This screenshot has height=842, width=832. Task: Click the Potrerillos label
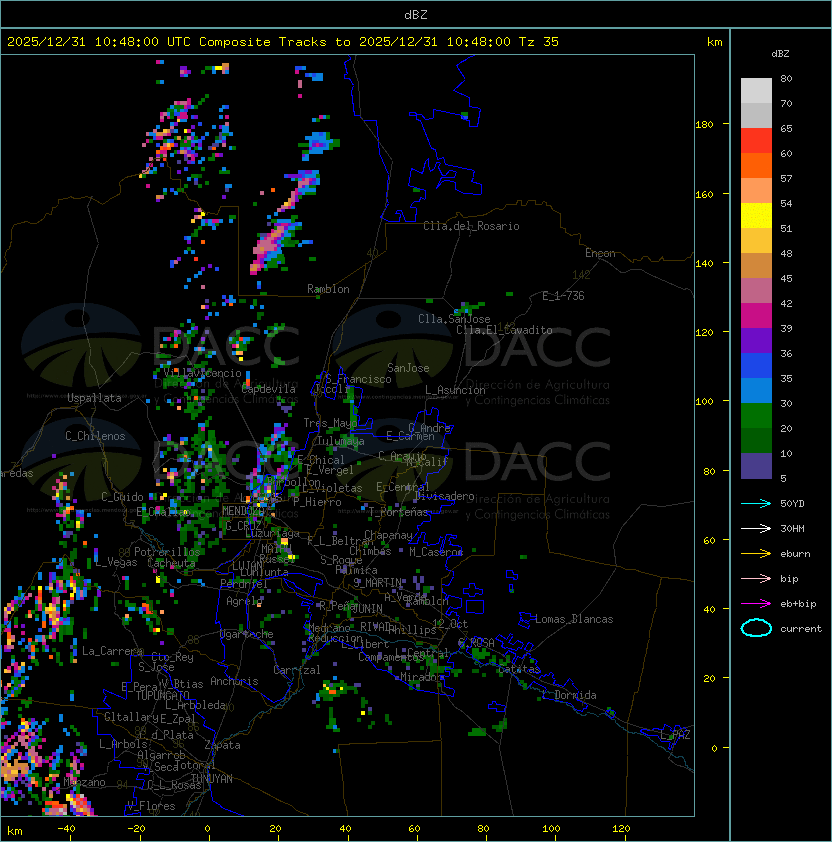pos(167,552)
